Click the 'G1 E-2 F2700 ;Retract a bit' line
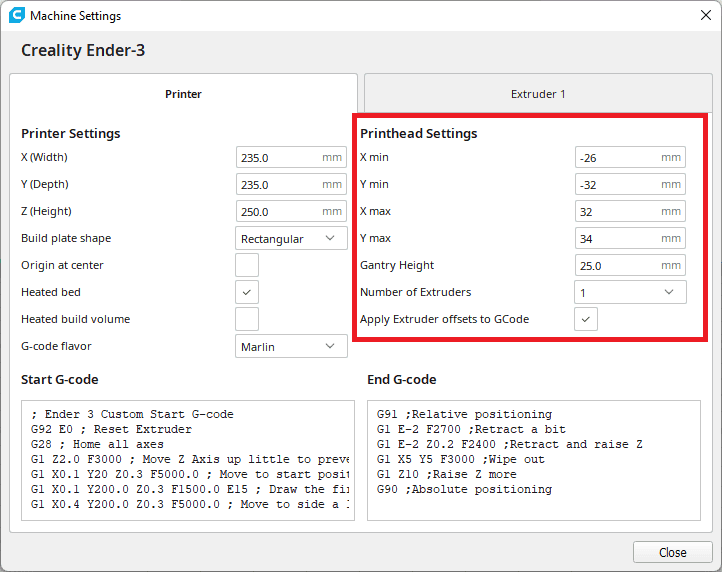 click(x=471, y=429)
